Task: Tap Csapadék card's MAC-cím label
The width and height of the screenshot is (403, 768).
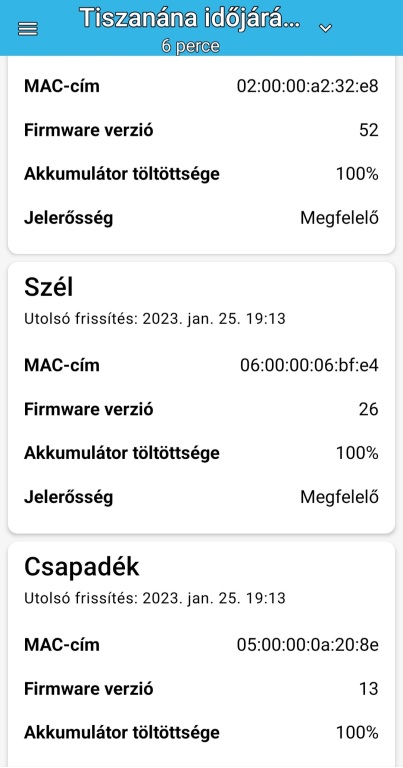Action: pyautogui.click(x=62, y=645)
